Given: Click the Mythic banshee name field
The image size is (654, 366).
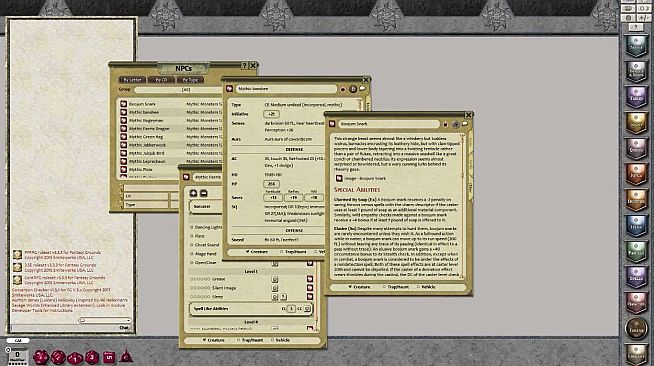Looking at the screenshot, I should click(x=287, y=89).
